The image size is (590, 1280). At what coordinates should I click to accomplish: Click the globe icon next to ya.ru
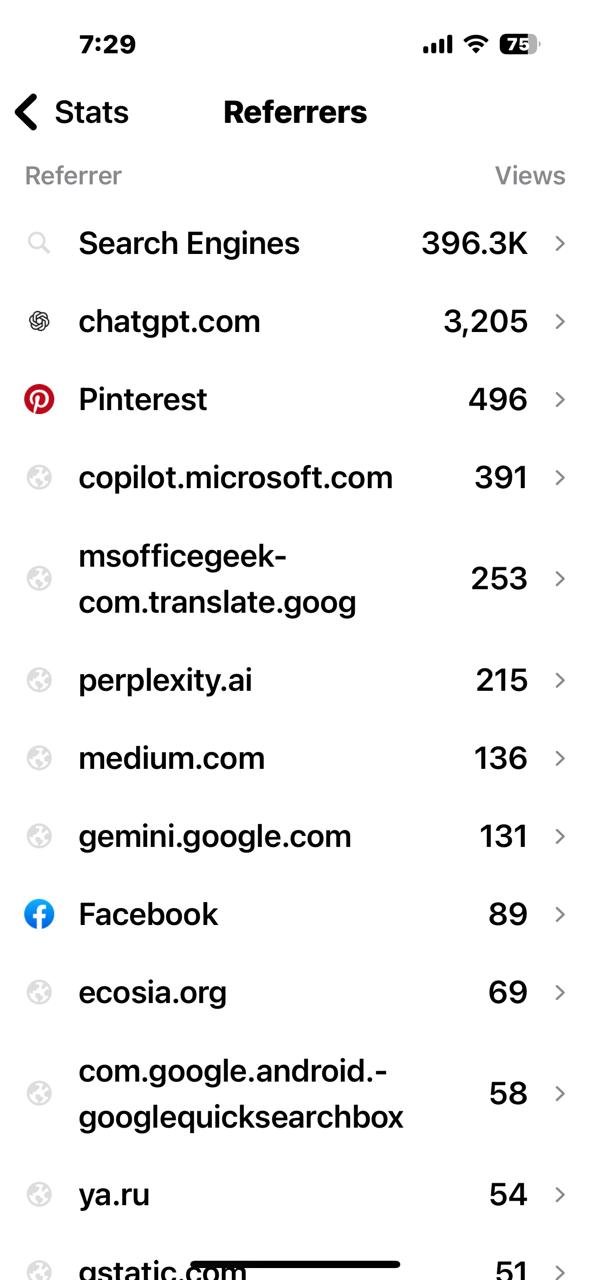[x=39, y=1194]
